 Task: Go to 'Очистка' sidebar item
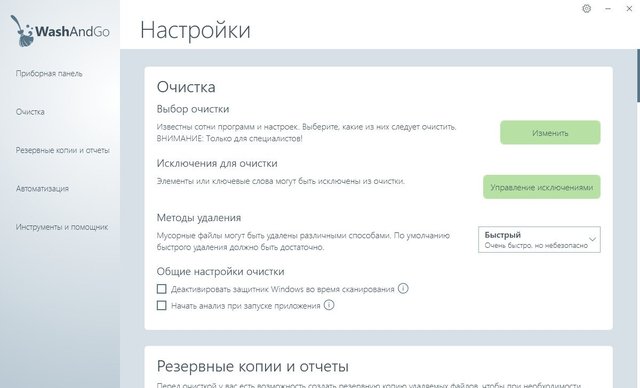30,112
